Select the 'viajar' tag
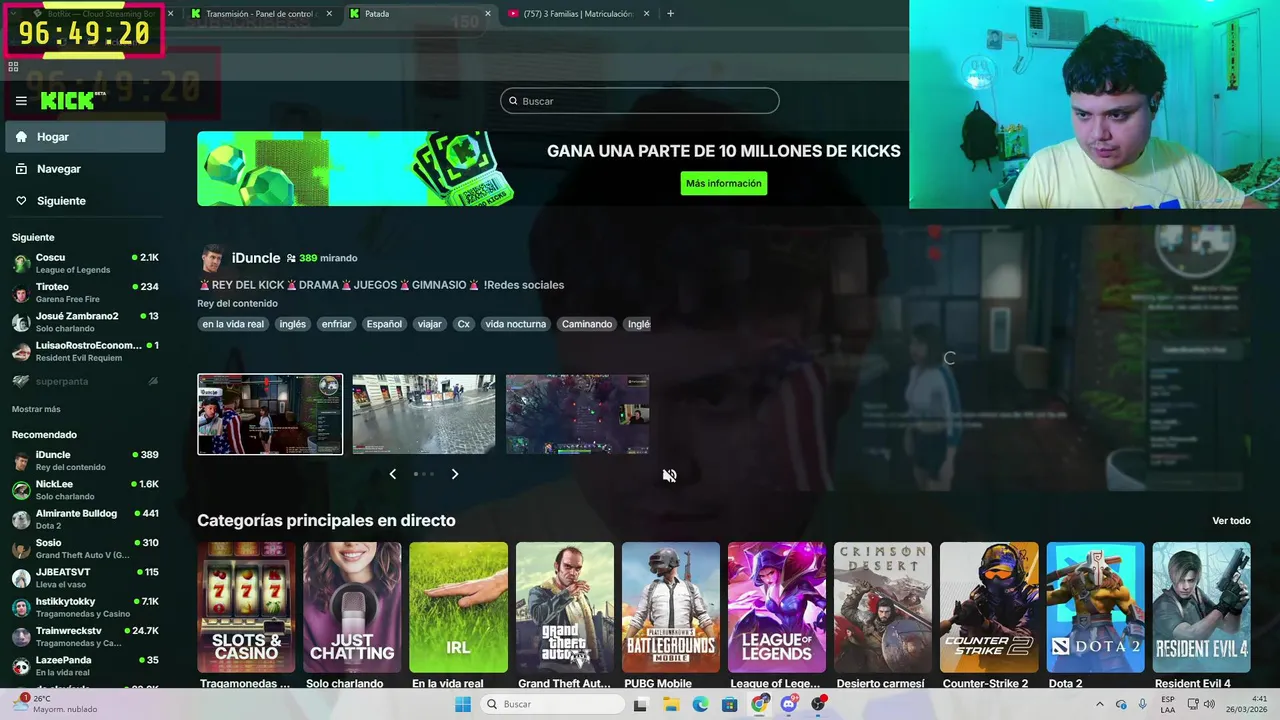 pos(430,324)
